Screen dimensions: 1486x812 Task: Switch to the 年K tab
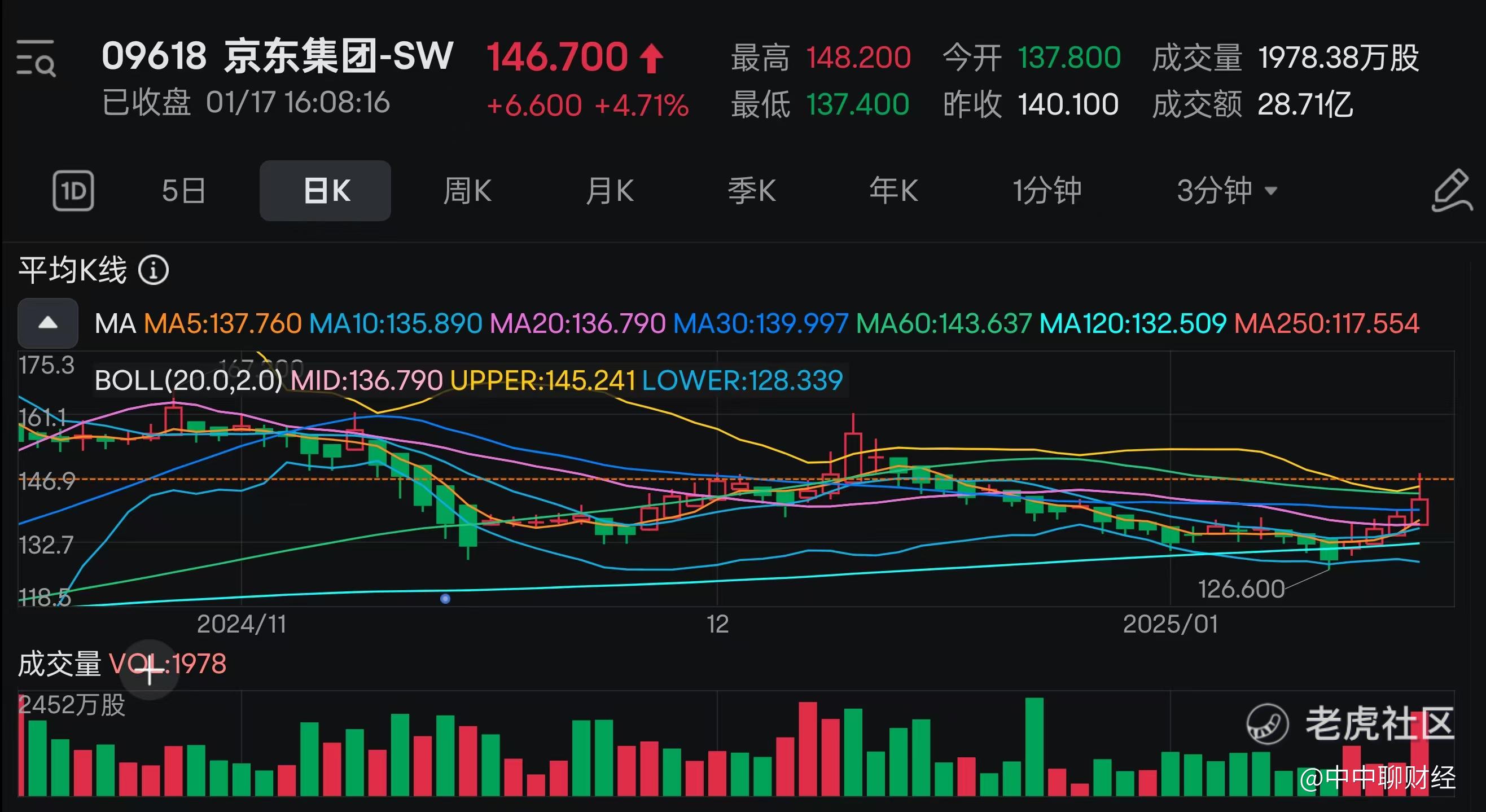(893, 191)
